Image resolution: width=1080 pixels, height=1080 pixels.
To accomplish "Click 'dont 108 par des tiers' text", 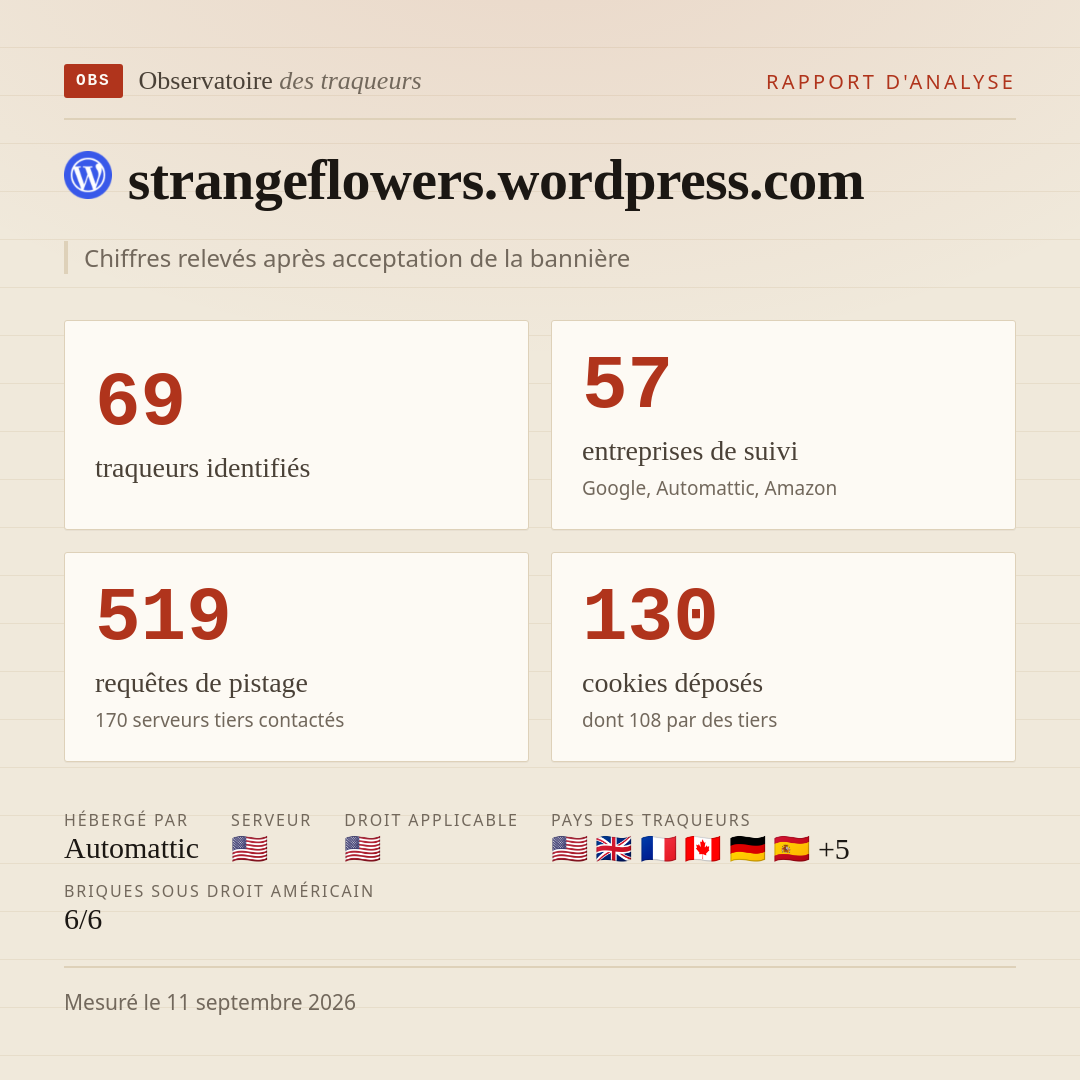I will (679, 720).
